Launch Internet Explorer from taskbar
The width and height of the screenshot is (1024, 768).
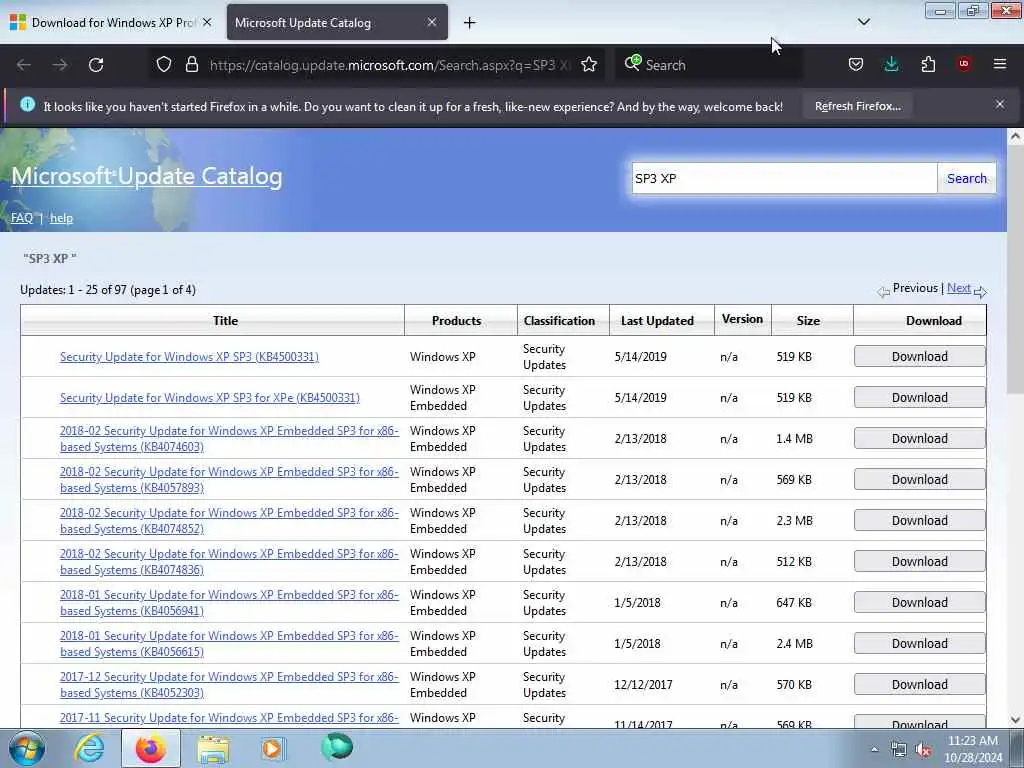89,749
